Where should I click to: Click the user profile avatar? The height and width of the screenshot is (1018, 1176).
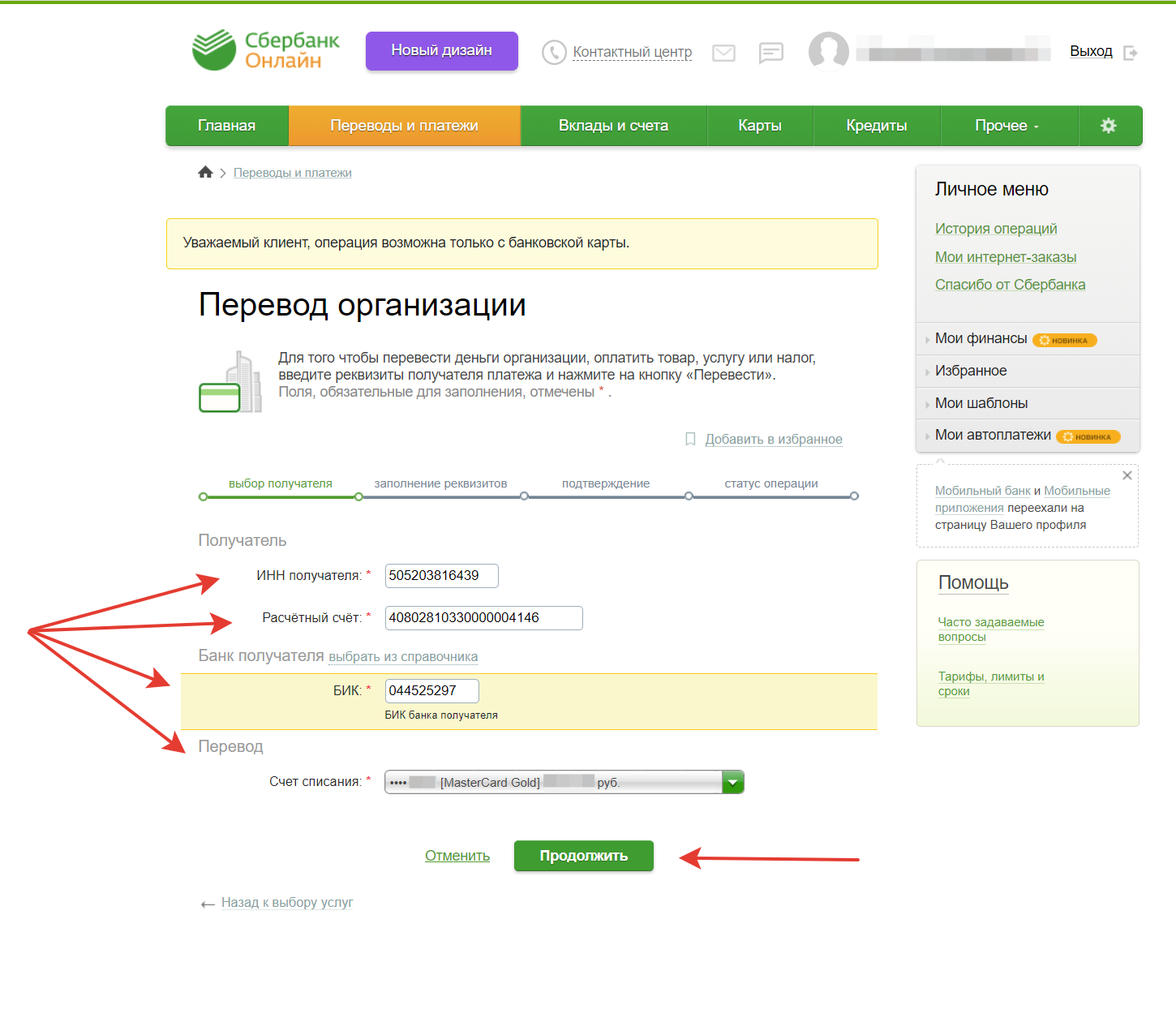pyautogui.click(x=828, y=52)
